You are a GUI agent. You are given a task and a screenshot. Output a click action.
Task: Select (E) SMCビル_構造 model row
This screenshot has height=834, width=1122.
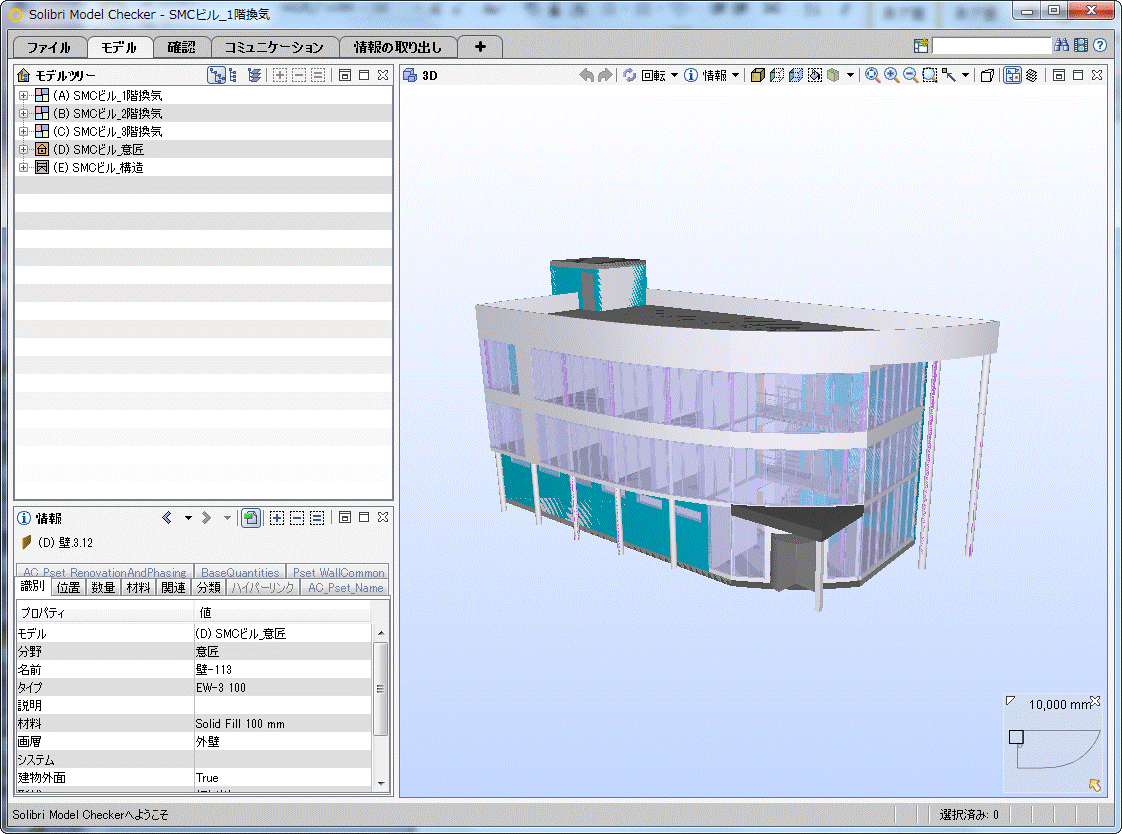click(x=203, y=167)
